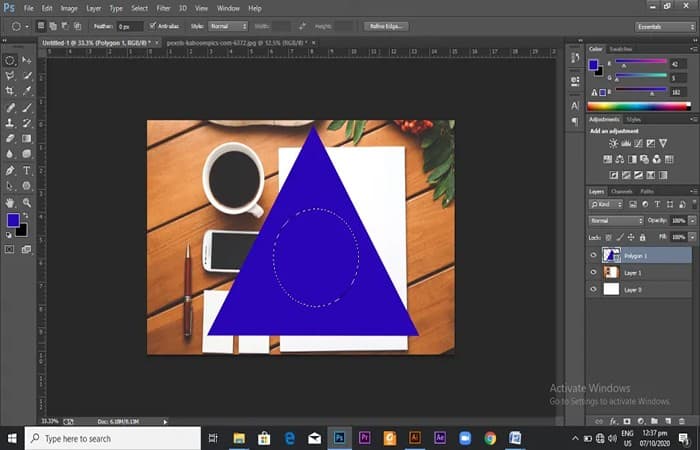This screenshot has width=700, height=450.
Task: Click the R color slider
Action: (641, 63)
